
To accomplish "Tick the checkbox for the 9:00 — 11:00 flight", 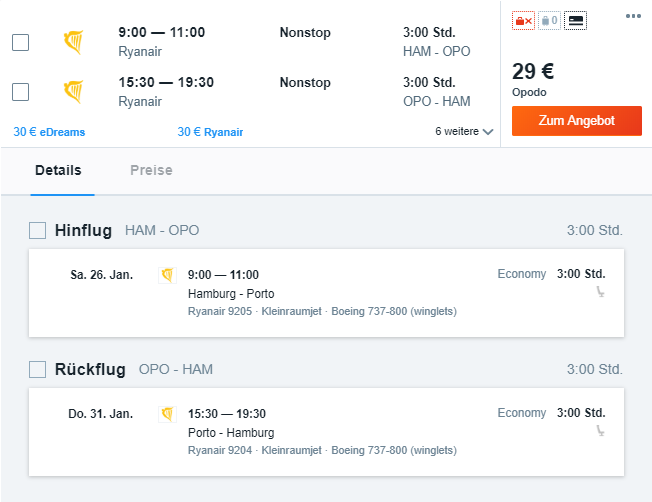I will tap(20, 42).
